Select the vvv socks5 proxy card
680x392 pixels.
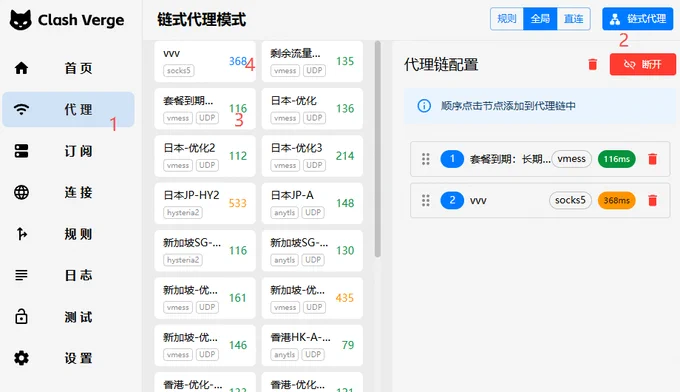tap(205, 62)
